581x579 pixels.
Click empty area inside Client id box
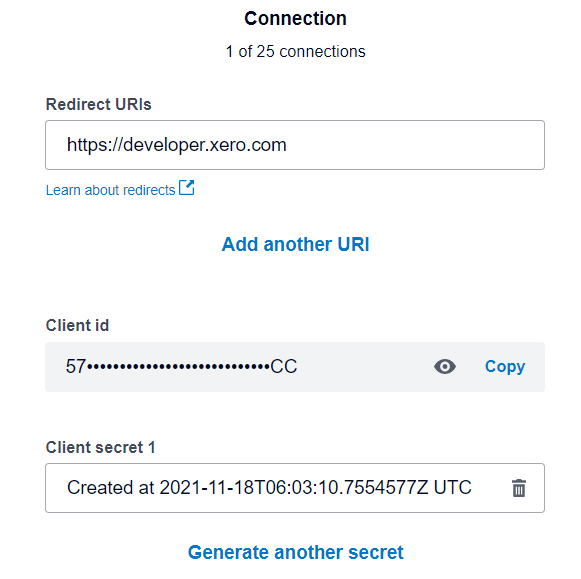365,367
